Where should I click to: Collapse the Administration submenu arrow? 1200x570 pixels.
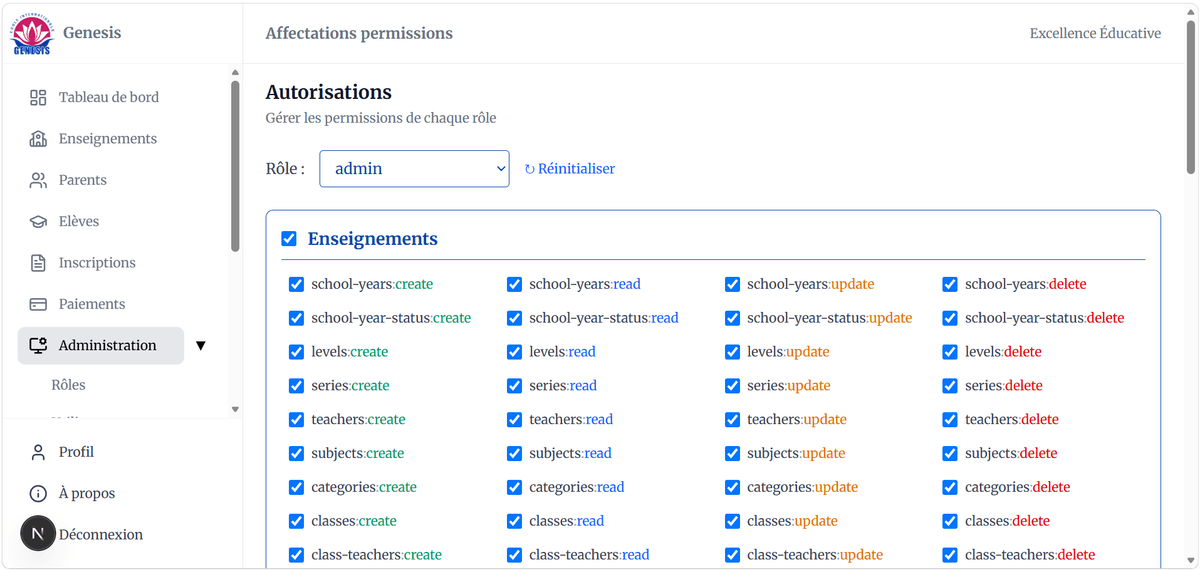[200, 346]
